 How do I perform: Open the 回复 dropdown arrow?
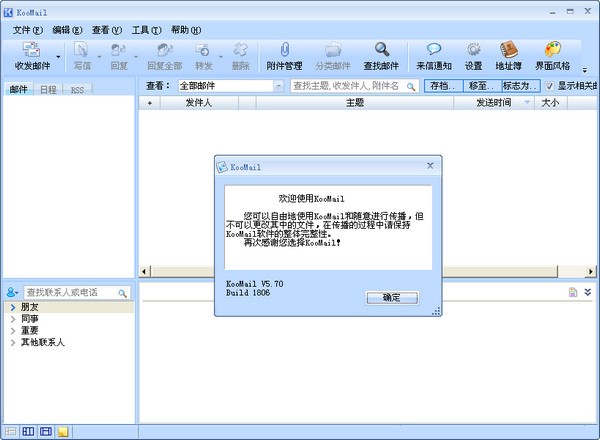[x=136, y=57]
